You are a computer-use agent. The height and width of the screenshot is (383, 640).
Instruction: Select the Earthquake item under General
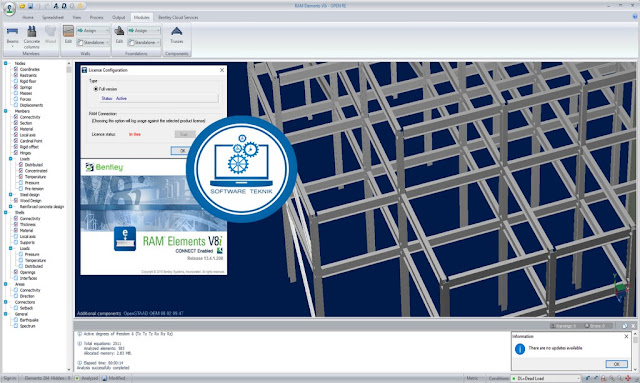[29, 320]
